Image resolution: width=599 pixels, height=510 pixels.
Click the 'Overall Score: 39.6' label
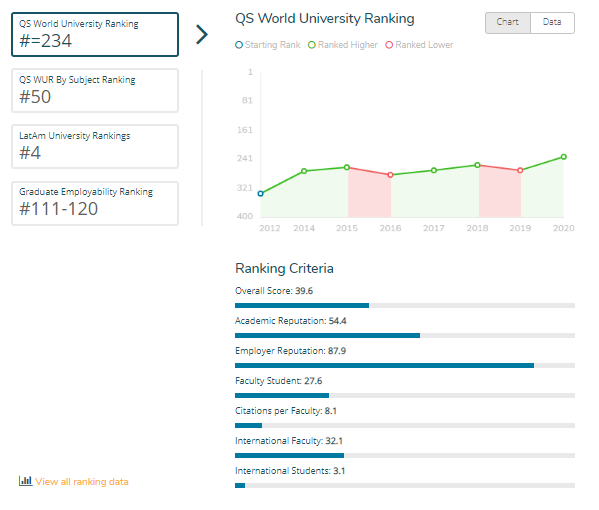coord(274,291)
